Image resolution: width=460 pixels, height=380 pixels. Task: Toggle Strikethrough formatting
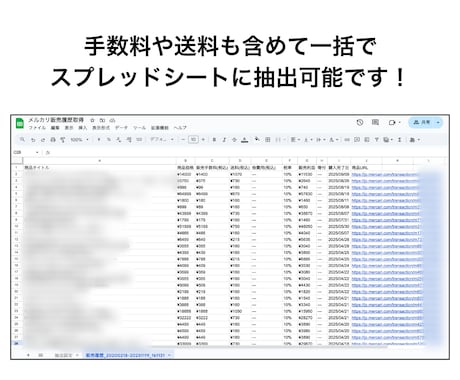point(234,140)
